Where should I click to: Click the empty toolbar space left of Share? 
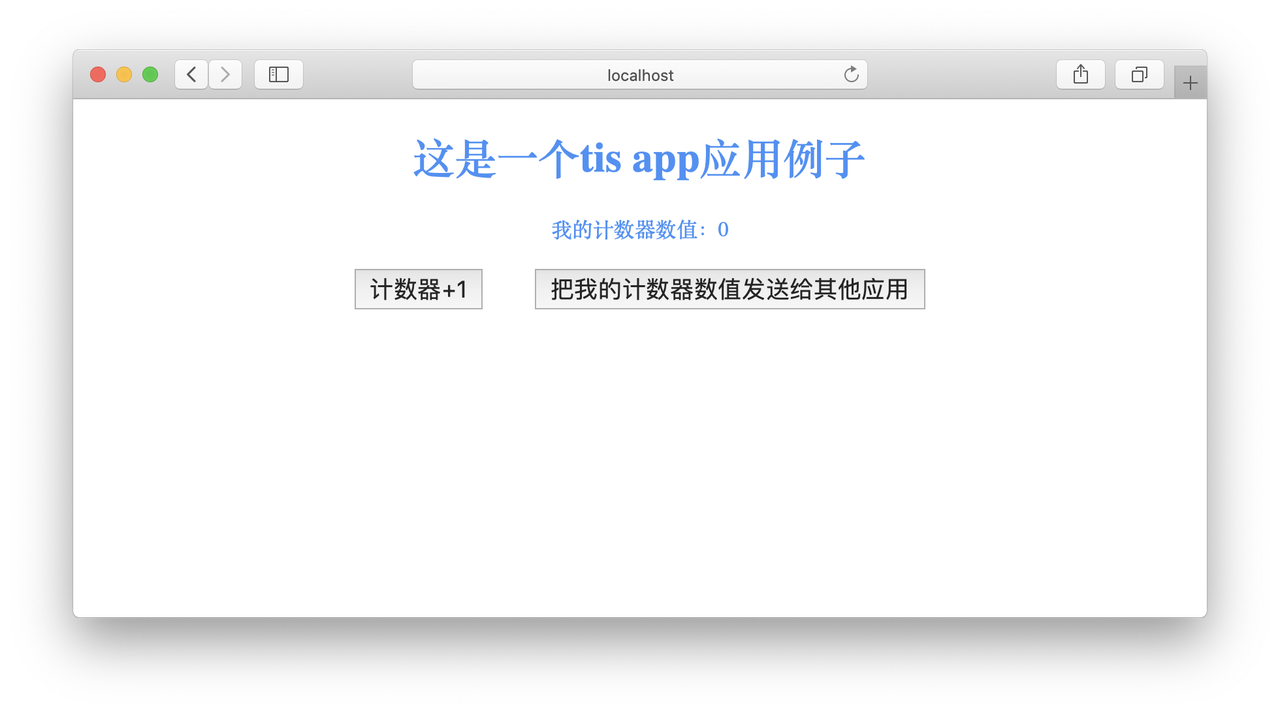coord(960,75)
